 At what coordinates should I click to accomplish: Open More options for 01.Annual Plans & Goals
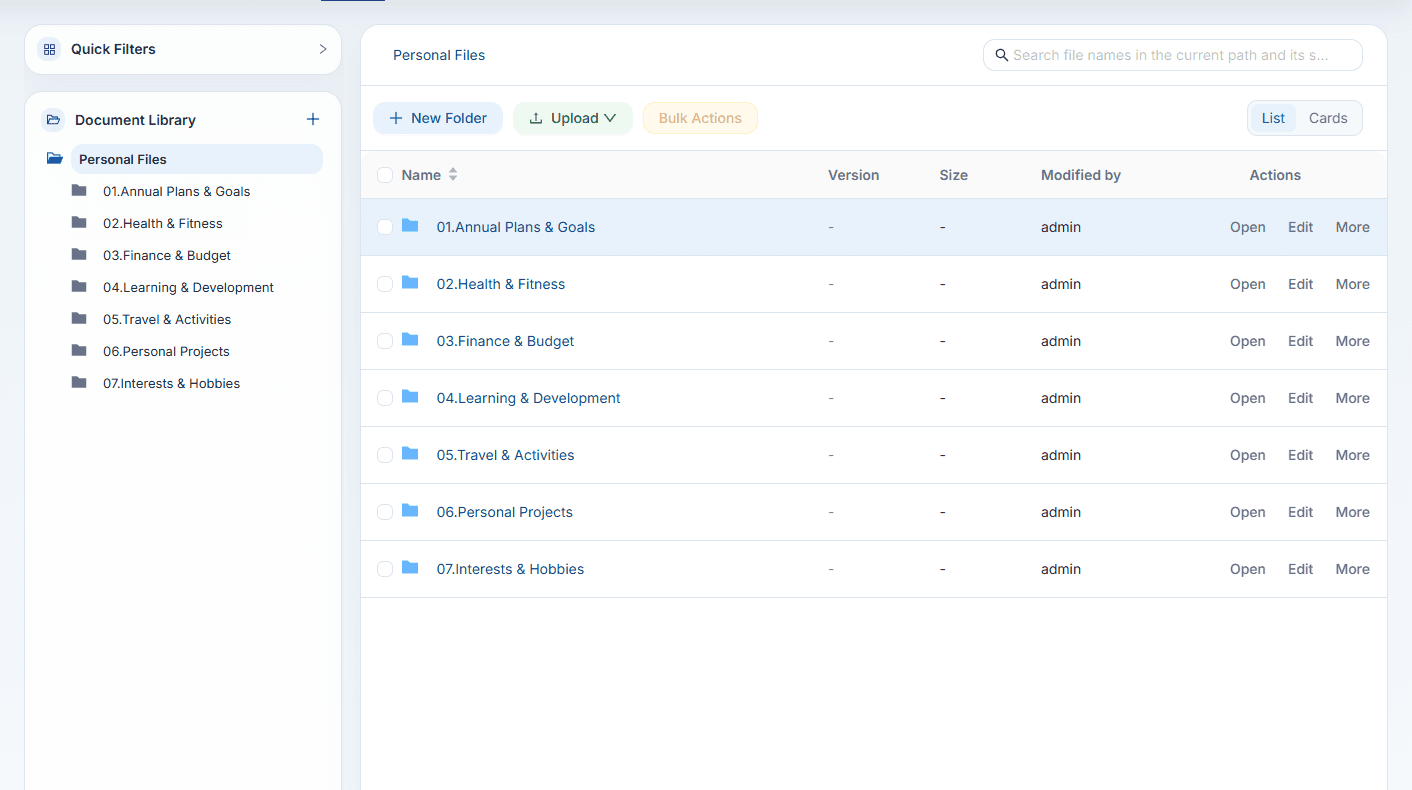[x=1352, y=227]
